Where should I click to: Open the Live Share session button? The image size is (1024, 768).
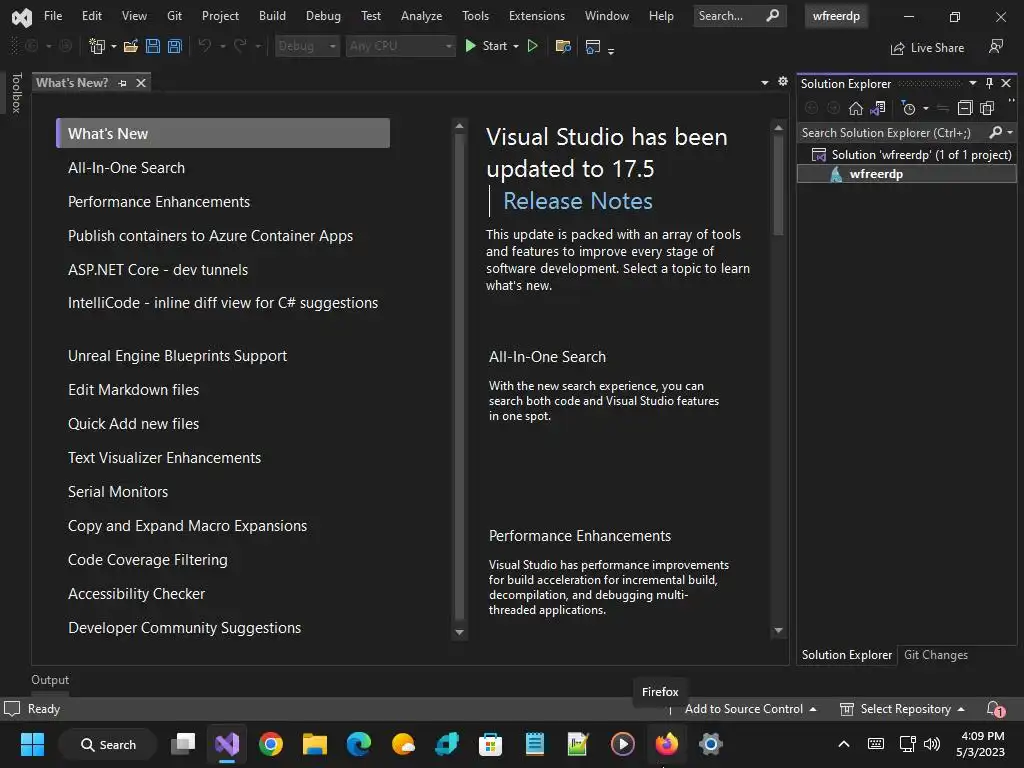click(927, 48)
